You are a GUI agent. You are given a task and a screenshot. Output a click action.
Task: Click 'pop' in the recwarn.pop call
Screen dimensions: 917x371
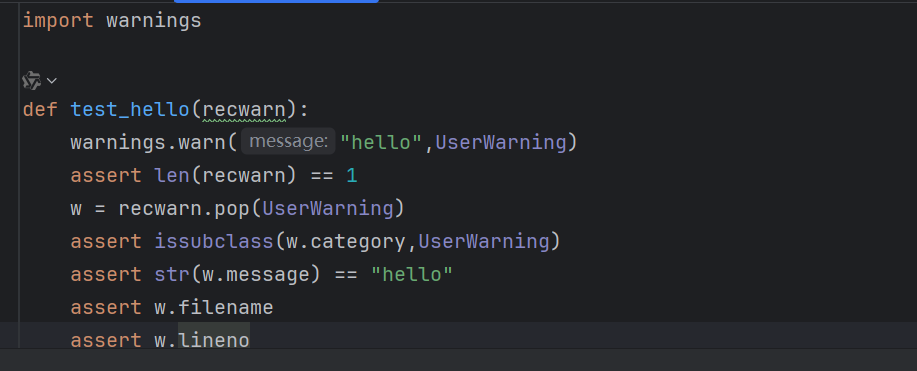point(232,208)
